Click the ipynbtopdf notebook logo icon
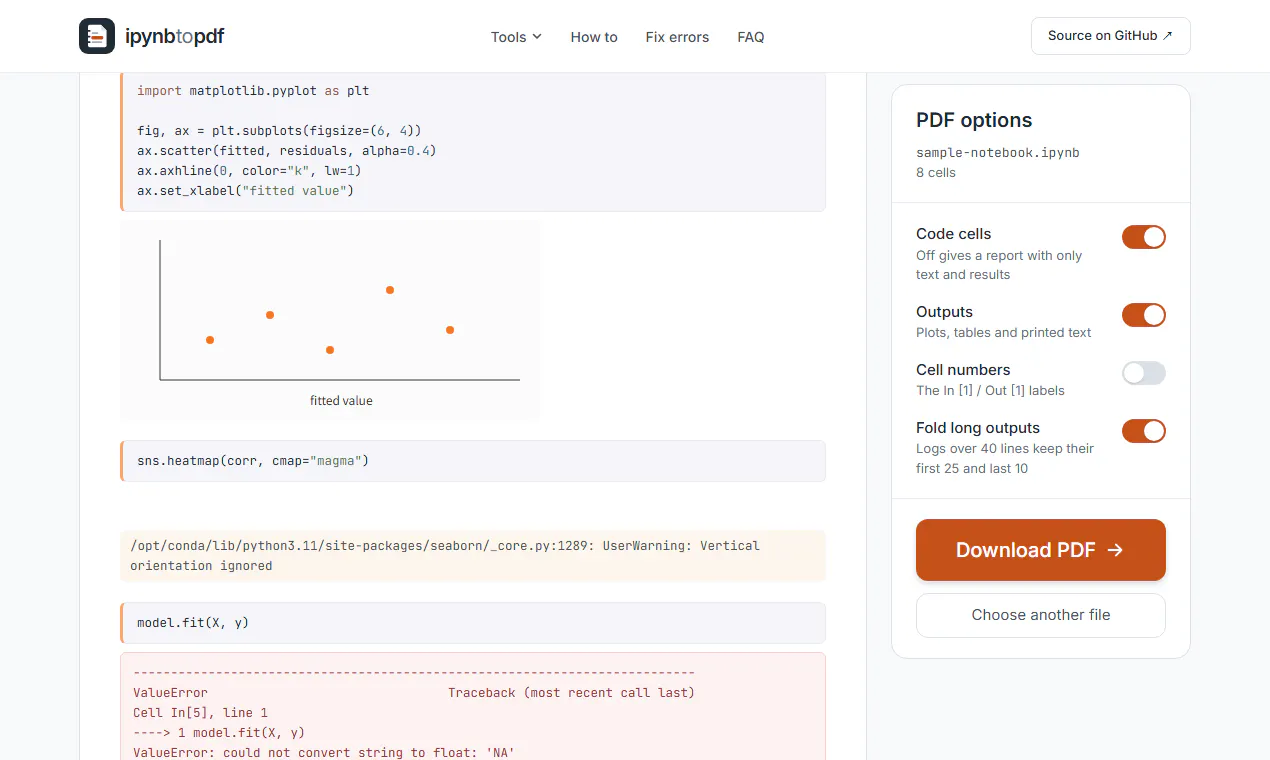The image size is (1270, 760). click(x=97, y=36)
